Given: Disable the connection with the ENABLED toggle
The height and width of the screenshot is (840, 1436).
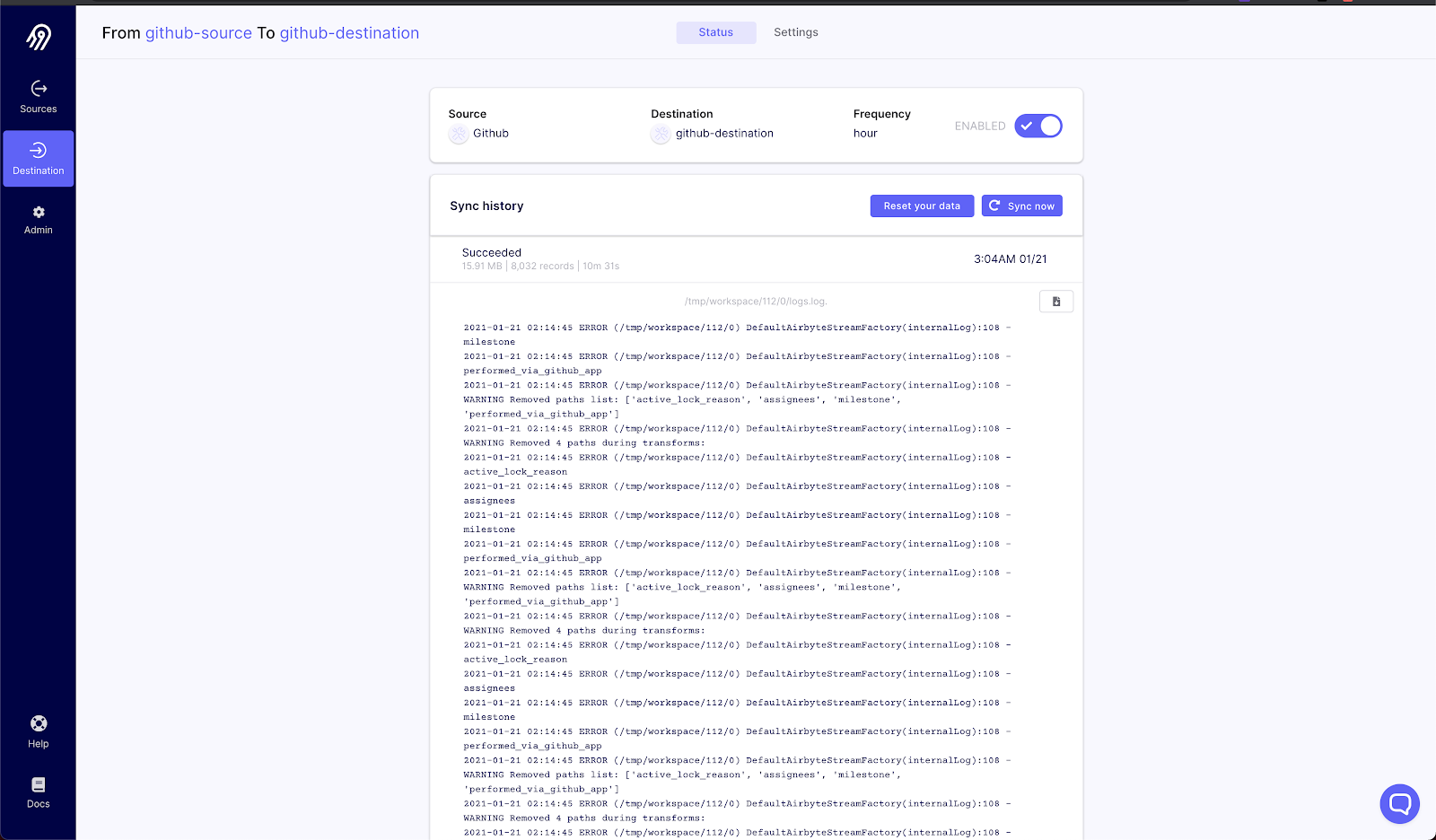Looking at the screenshot, I should pyautogui.click(x=1038, y=126).
